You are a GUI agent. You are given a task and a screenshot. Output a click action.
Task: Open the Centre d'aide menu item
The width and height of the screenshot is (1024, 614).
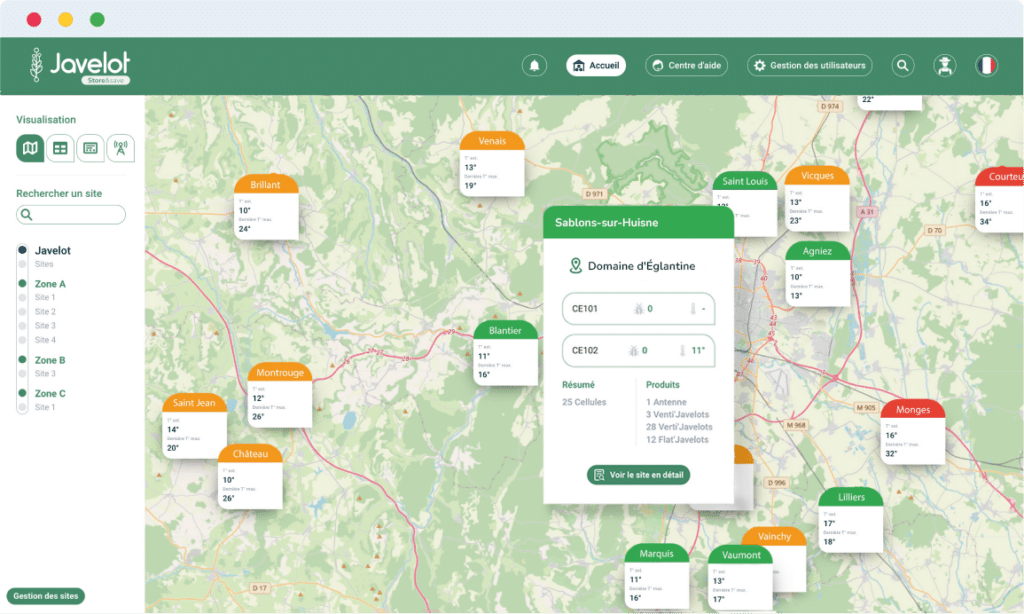point(686,66)
